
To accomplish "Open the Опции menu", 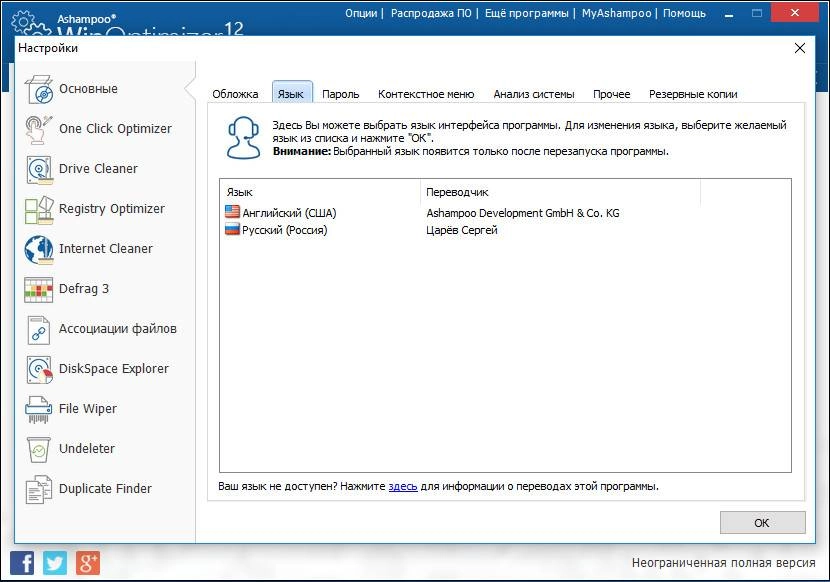I will (361, 13).
